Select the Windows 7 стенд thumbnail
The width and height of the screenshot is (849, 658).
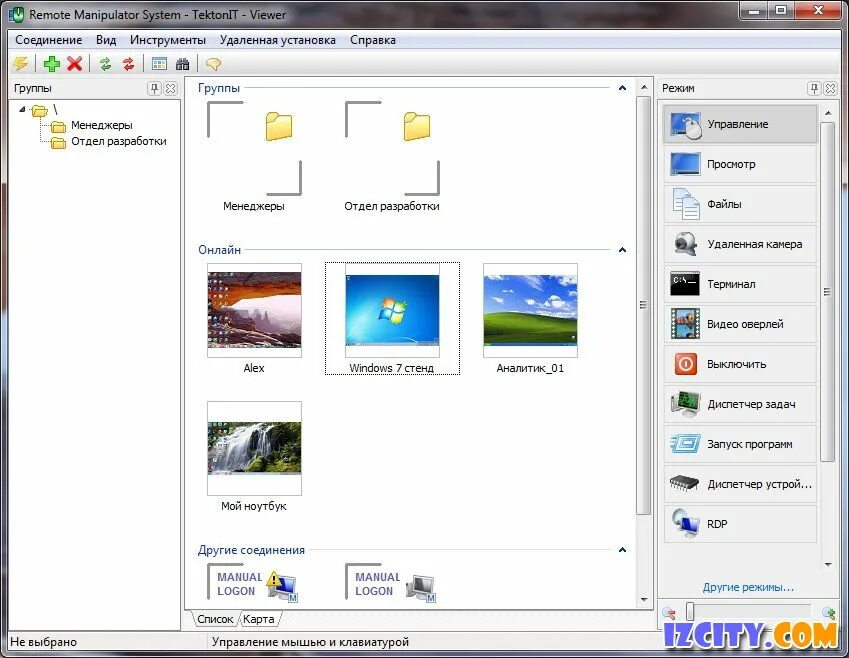[x=392, y=310]
